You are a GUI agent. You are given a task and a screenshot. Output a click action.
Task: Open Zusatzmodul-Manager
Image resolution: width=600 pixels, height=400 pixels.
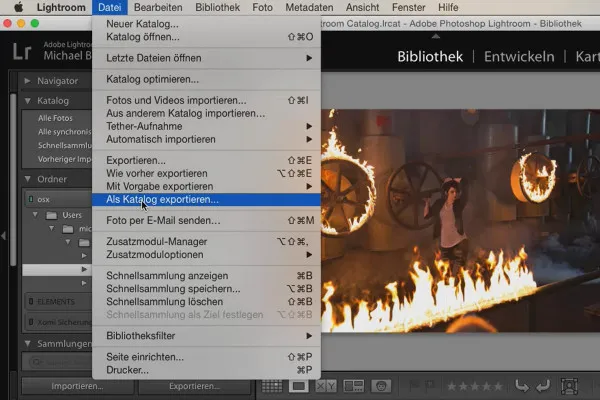point(206,242)
